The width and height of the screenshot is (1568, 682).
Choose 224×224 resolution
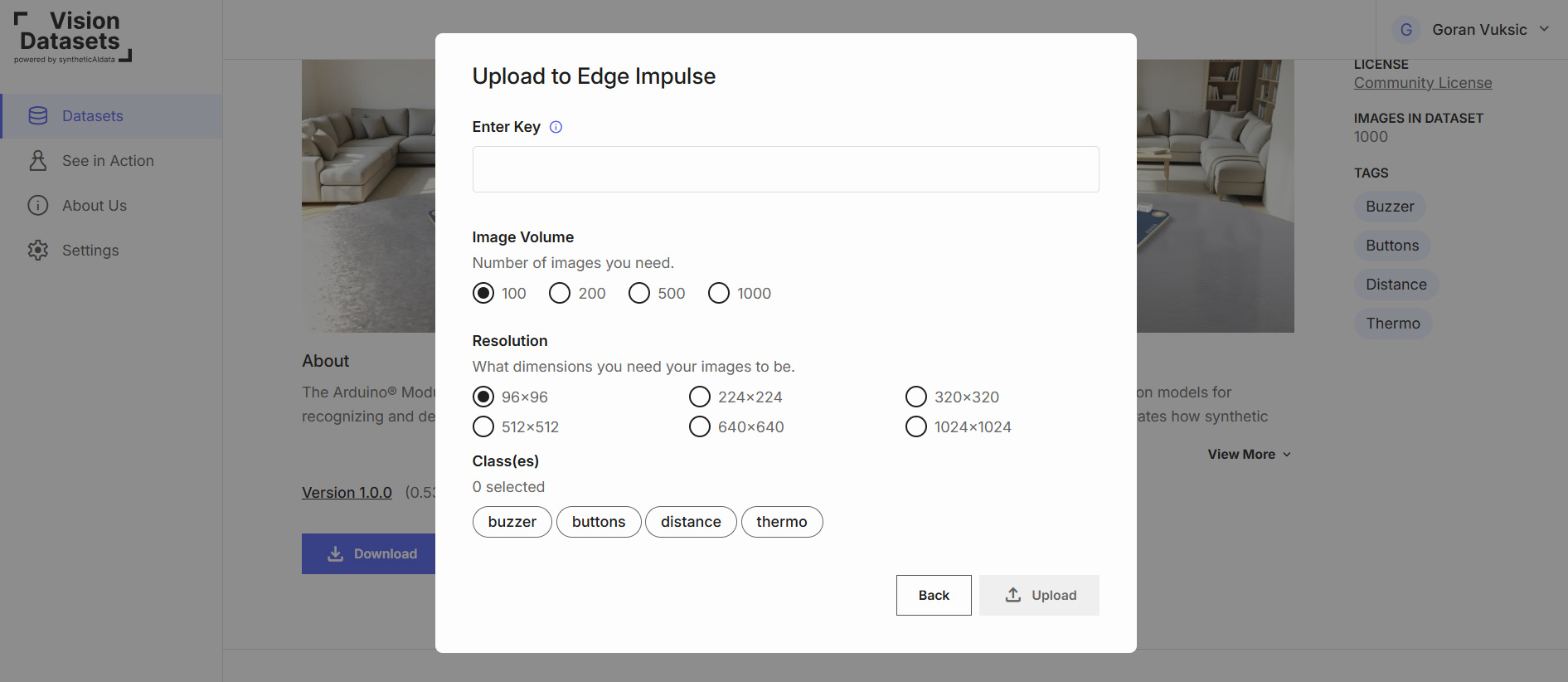click(700, 397)
